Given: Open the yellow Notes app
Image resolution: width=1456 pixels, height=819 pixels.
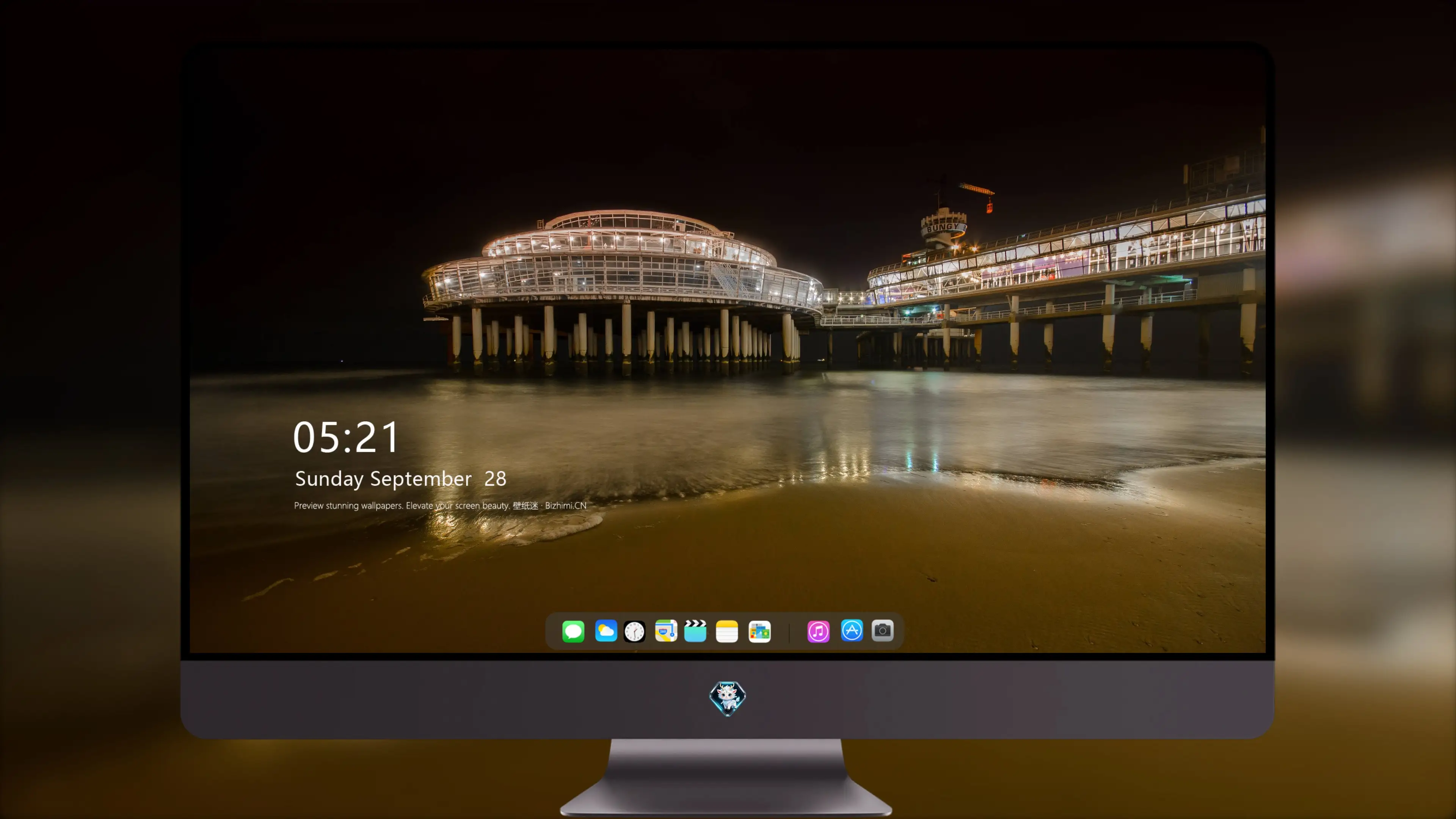Looking at the screenshot, I should pyautogui.click(x=727, y=631).
